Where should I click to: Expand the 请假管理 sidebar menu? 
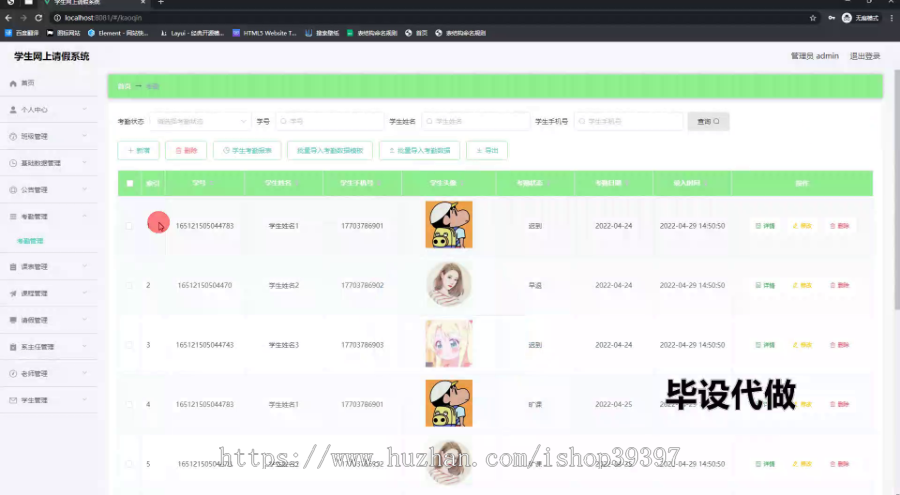(49, 320)
